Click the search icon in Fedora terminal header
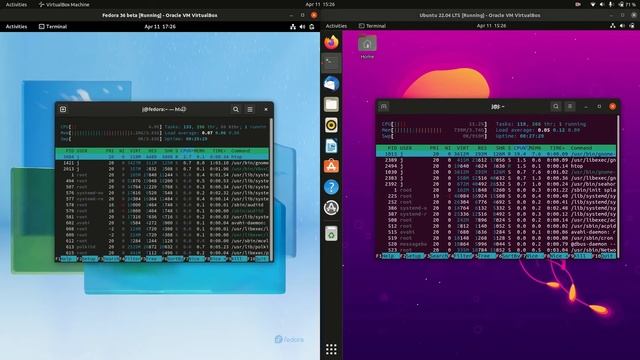Viewport: 640px width, 360px height. (x=236, y=109)
